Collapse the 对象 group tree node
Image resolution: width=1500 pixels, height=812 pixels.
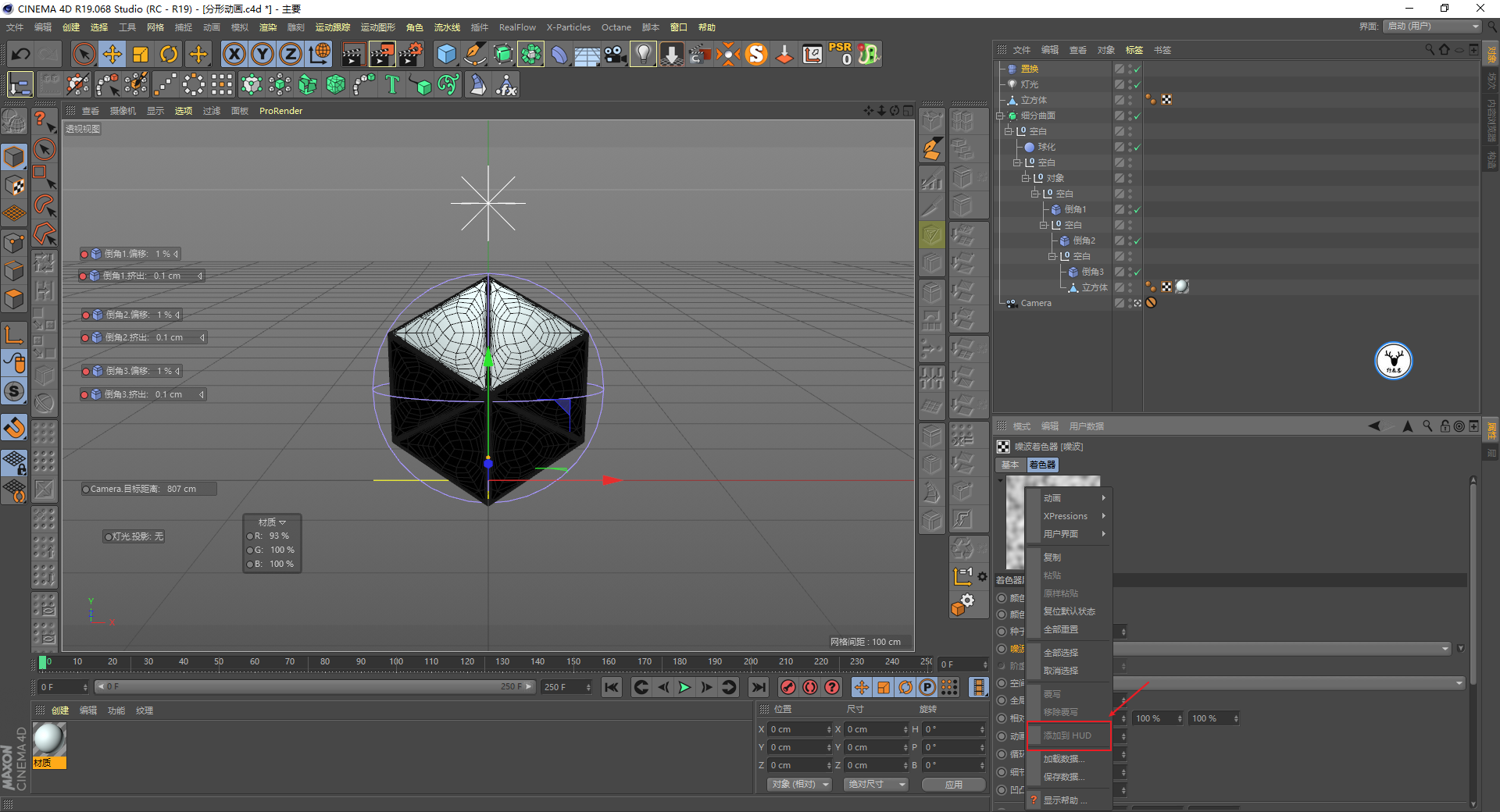(x=1026, y=178)
